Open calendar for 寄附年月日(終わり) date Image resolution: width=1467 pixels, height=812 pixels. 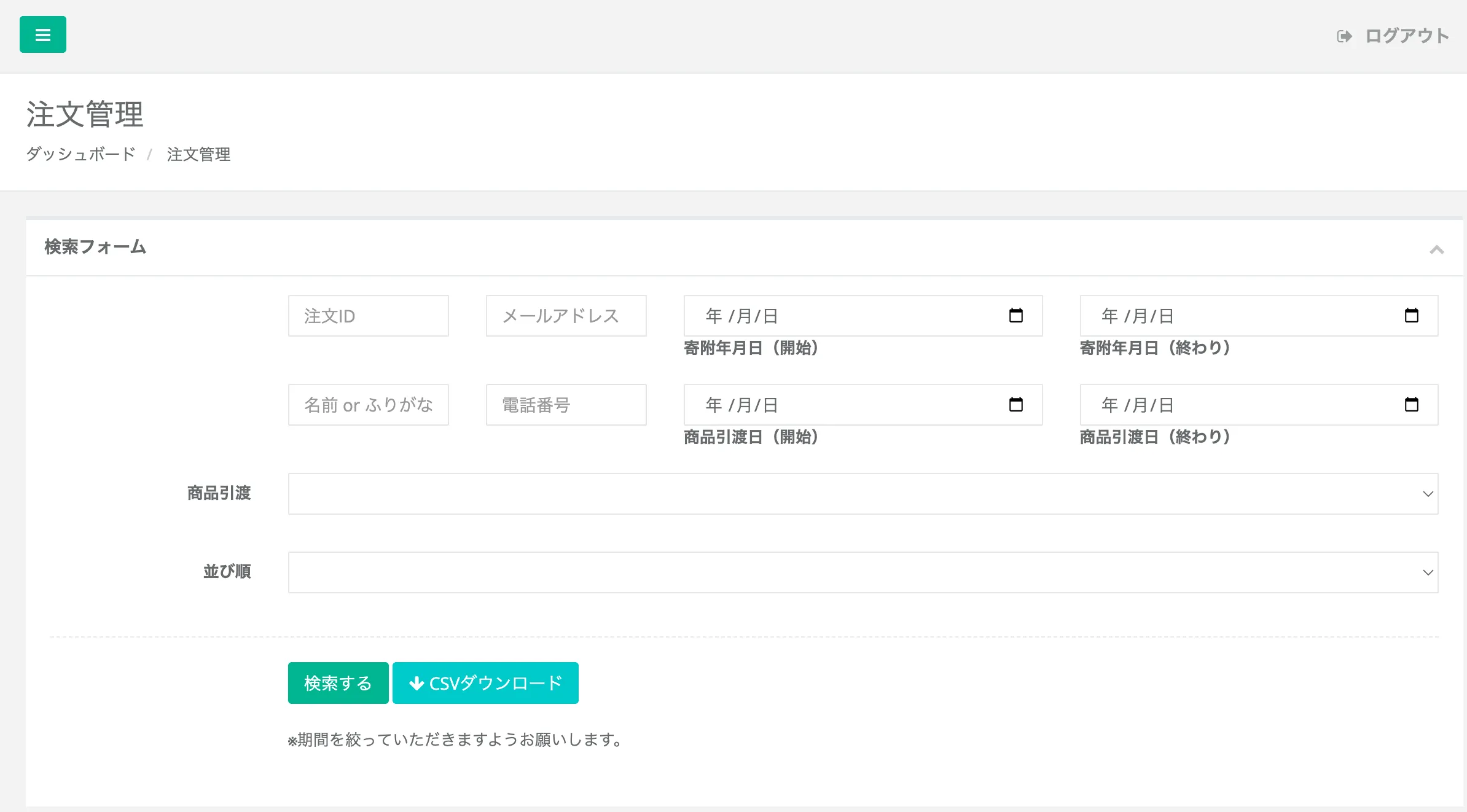[x=1411, y=316]
